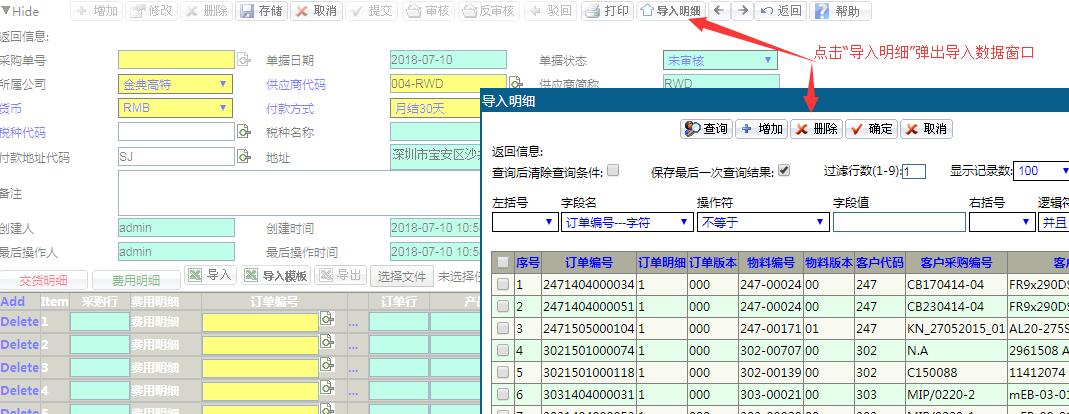Click Delete link for item 3
The width and height of the screenshot is (1069, 414).
[20, 368]
